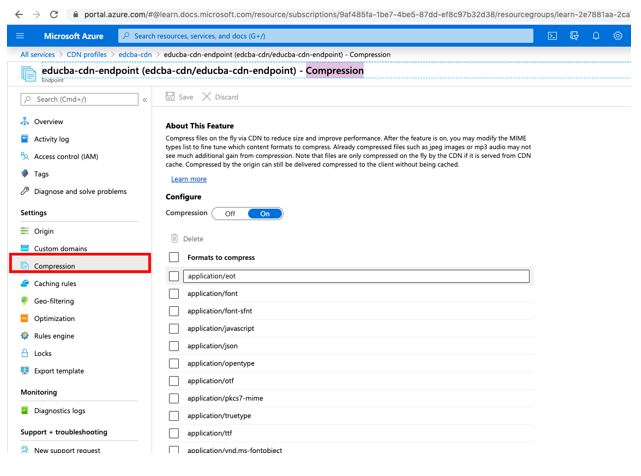Check the application/truetype checkbox
This screenshot has height=476, width=641.
point(174,416)
